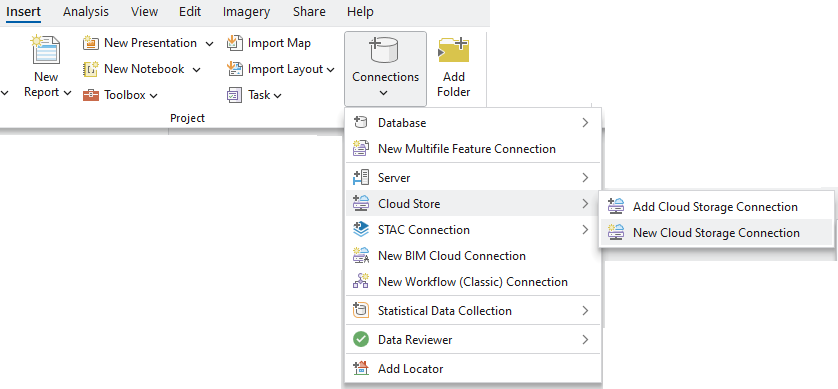Click the Add Folder icon
Image resolution: width=838 pixels, height=389 pixels.
(454, 51)
